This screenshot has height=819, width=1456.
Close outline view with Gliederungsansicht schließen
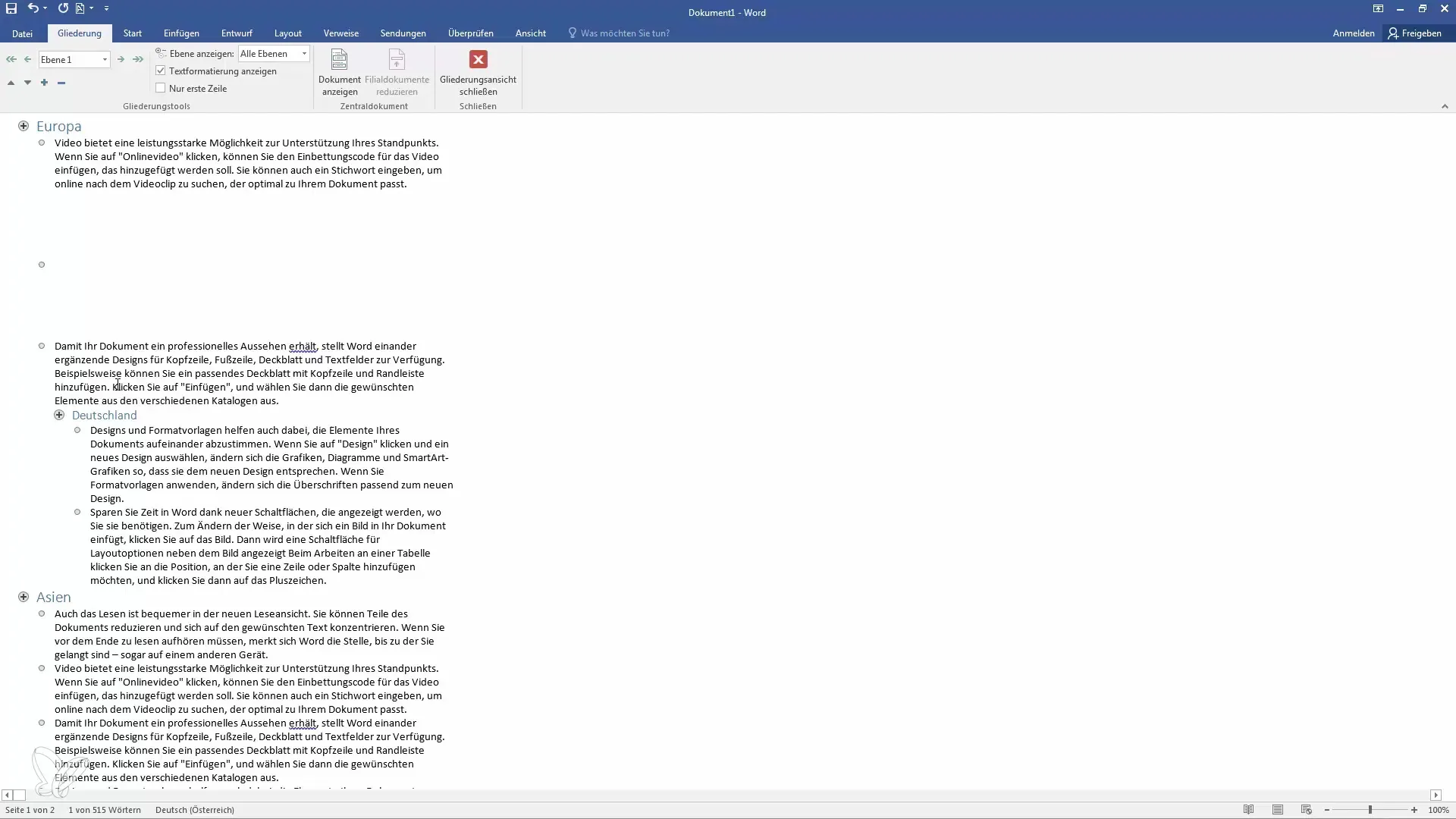(478, 72)
